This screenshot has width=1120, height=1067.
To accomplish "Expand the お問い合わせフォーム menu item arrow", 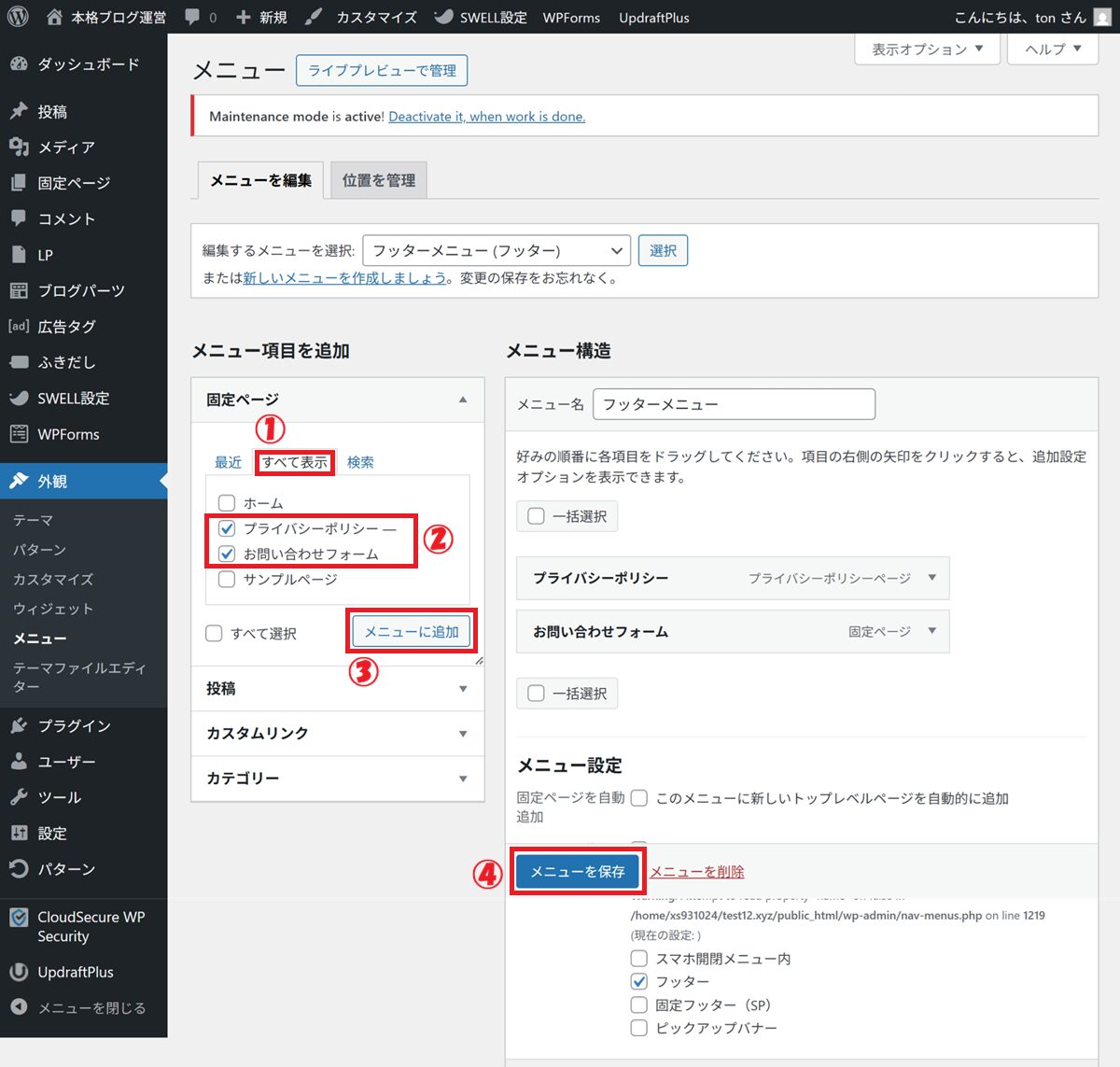I will point(931,631).
